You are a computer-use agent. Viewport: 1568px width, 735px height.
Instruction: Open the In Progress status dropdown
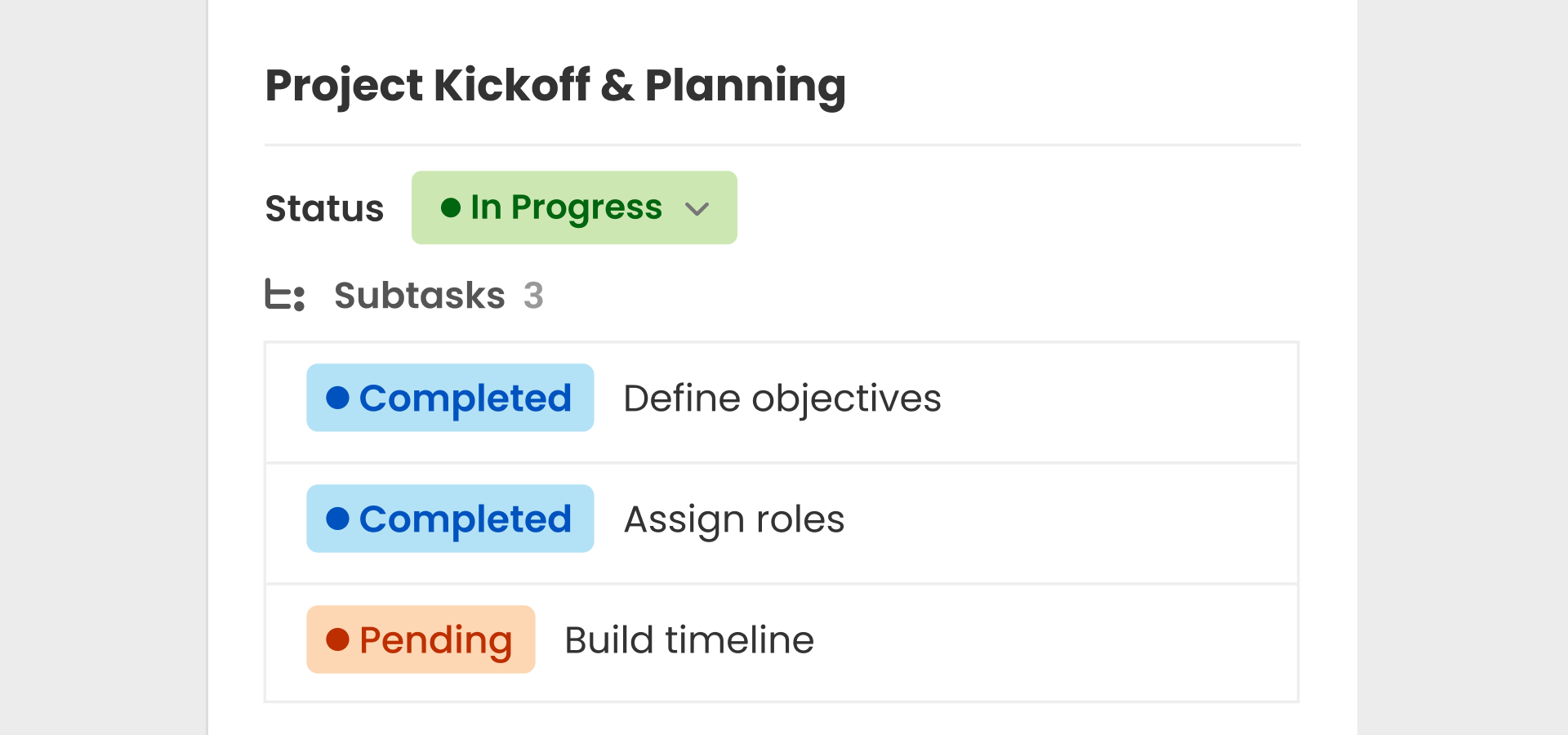tap(573, 207)
